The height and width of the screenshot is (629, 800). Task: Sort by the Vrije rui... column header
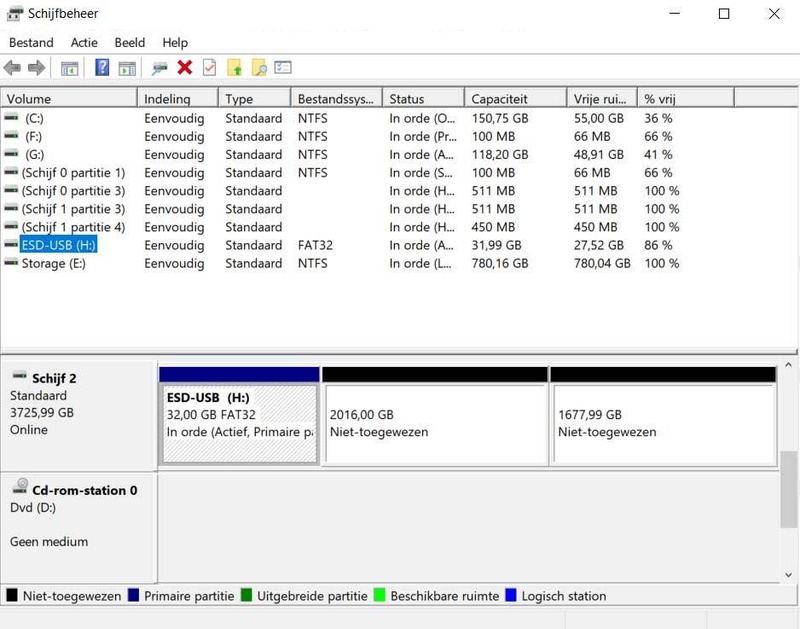click(x=602, y=98)
